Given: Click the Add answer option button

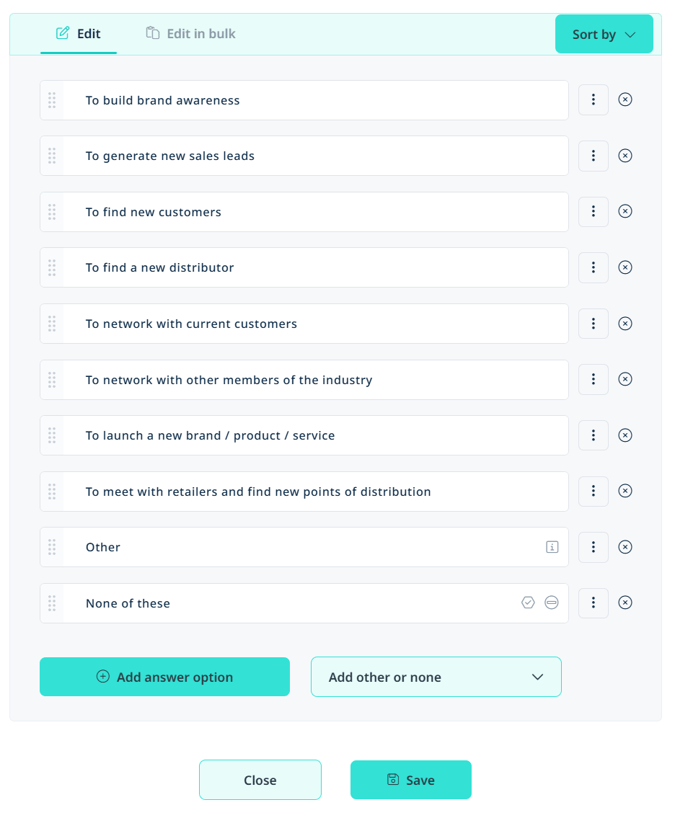Looking at the screenshot, I should pyautogui.click(x=165, y=677).
